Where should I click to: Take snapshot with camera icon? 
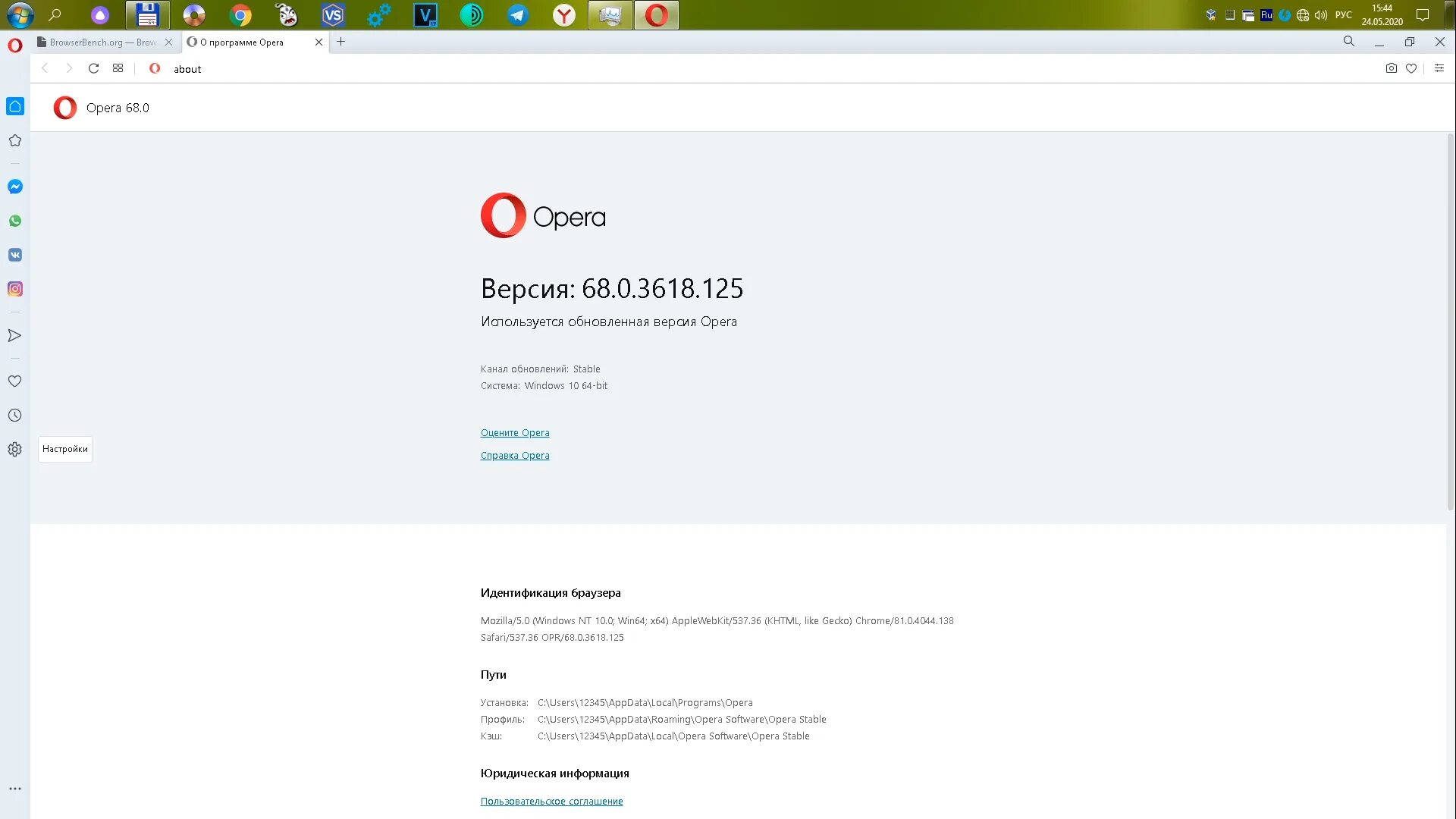[x=1392, y=68]
